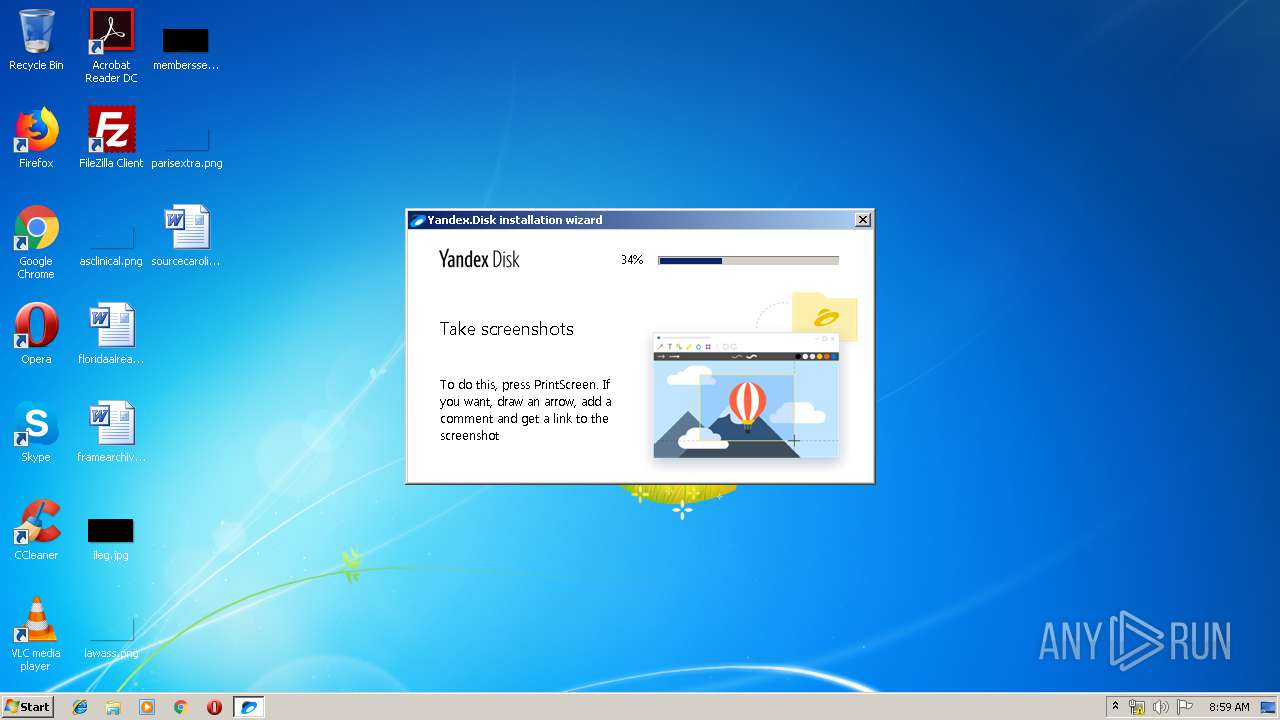This screenshot has height=720, width=1280.
Task: Open Chrome from the taskbar
Action: 181,707
